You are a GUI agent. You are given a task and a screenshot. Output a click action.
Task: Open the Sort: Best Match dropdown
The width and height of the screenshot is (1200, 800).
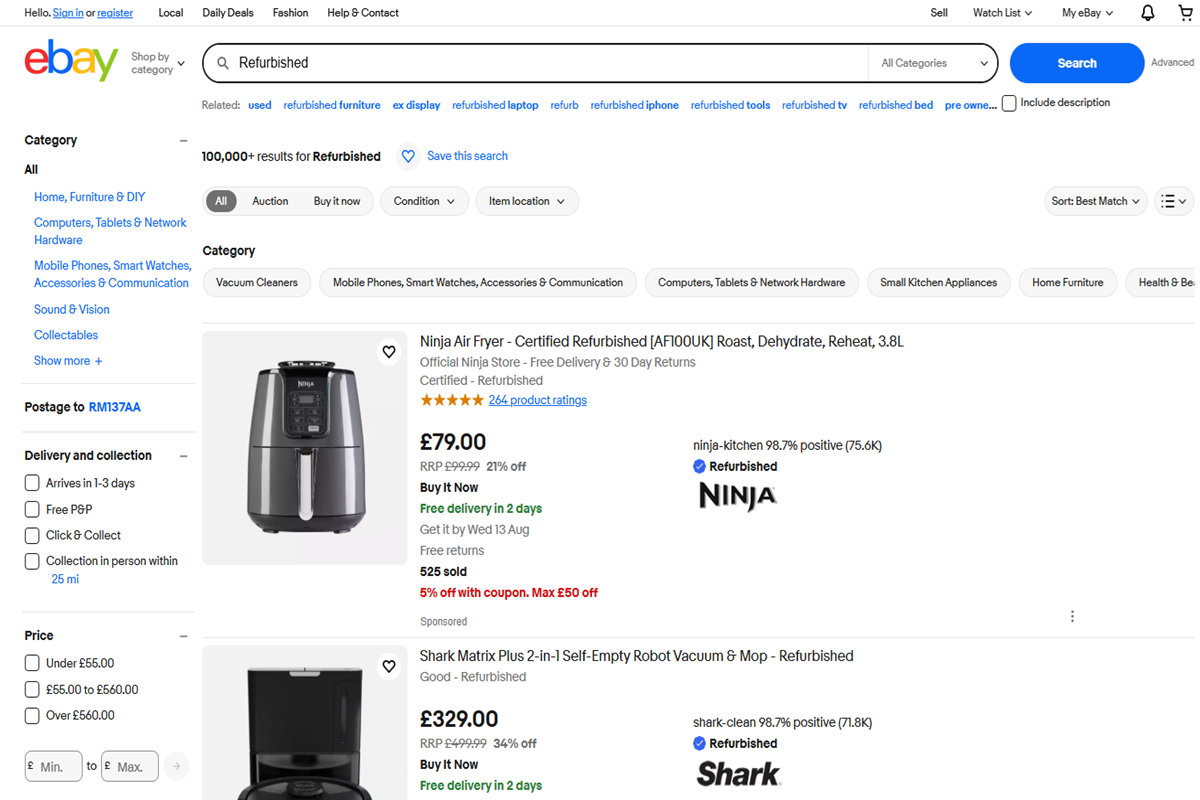[1095, 201]
